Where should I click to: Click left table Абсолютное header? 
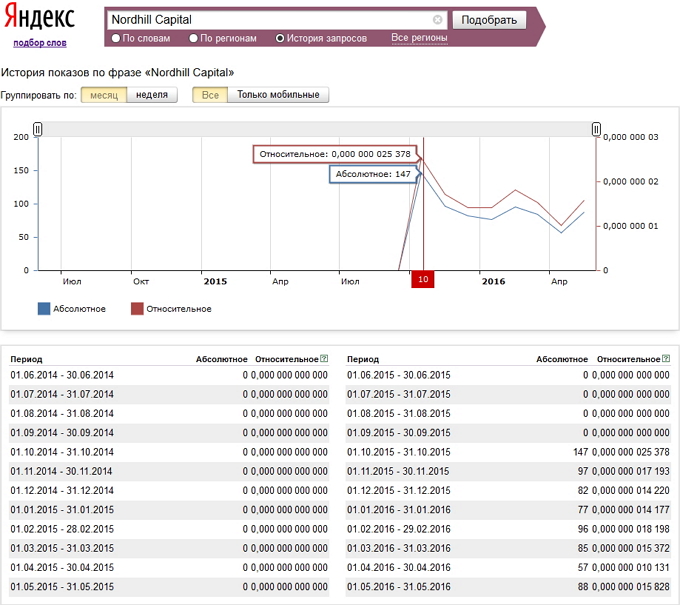(222, 359)
